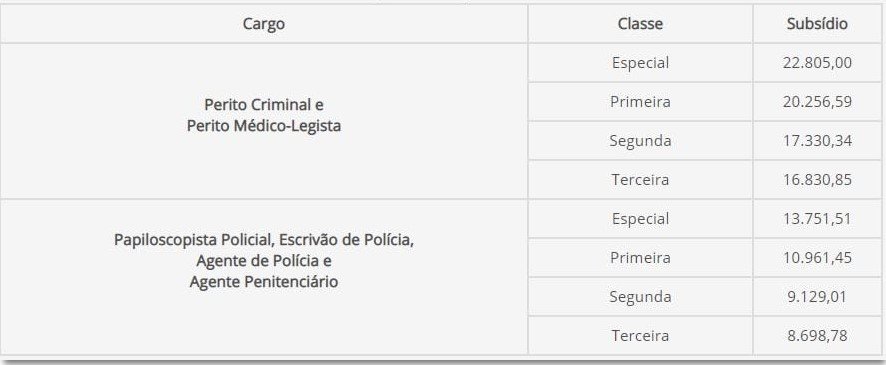Select the Perito Criminal e Perito Médico-Legista cell

(x=264, y=121)
